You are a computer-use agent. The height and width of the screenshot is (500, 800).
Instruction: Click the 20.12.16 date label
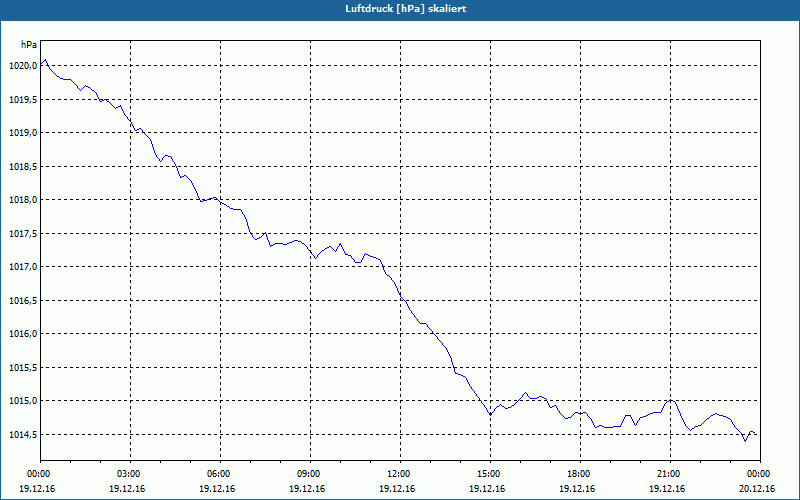757,488
